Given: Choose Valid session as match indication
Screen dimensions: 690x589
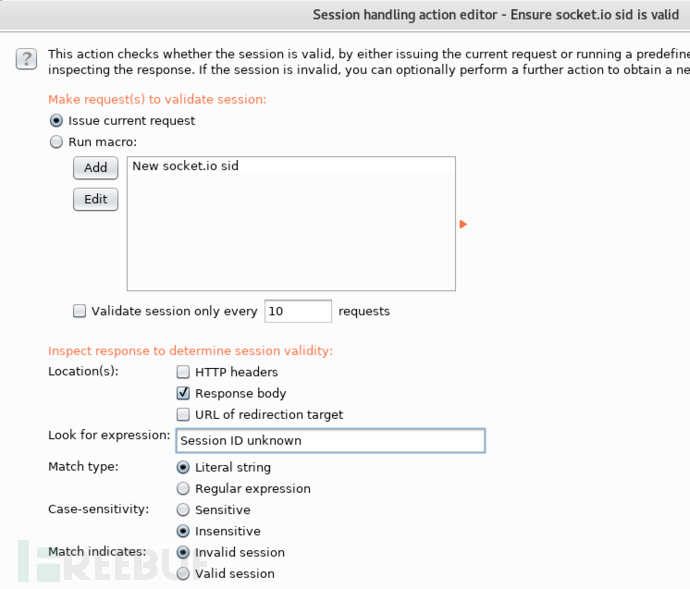Looking at the screenshot, I should [x=183, y=574].
